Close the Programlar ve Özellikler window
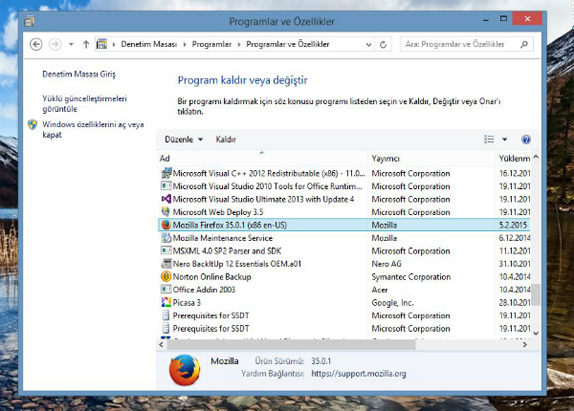 click(x=527, y=19)
